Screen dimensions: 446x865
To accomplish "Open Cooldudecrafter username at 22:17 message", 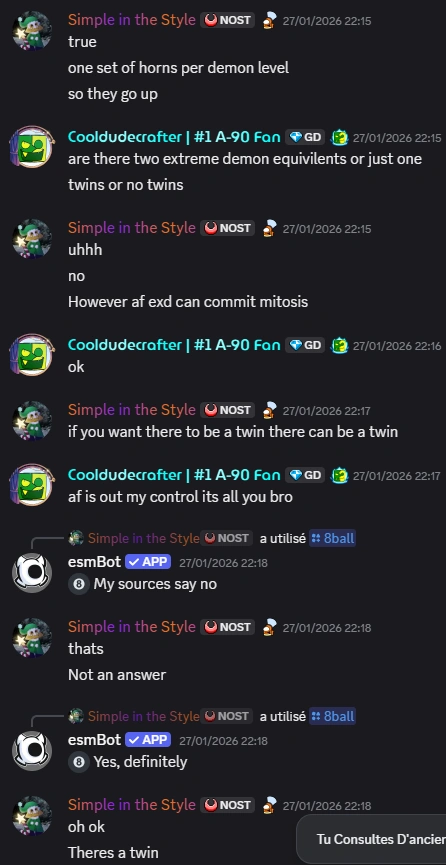I will (x=174, y=475).
